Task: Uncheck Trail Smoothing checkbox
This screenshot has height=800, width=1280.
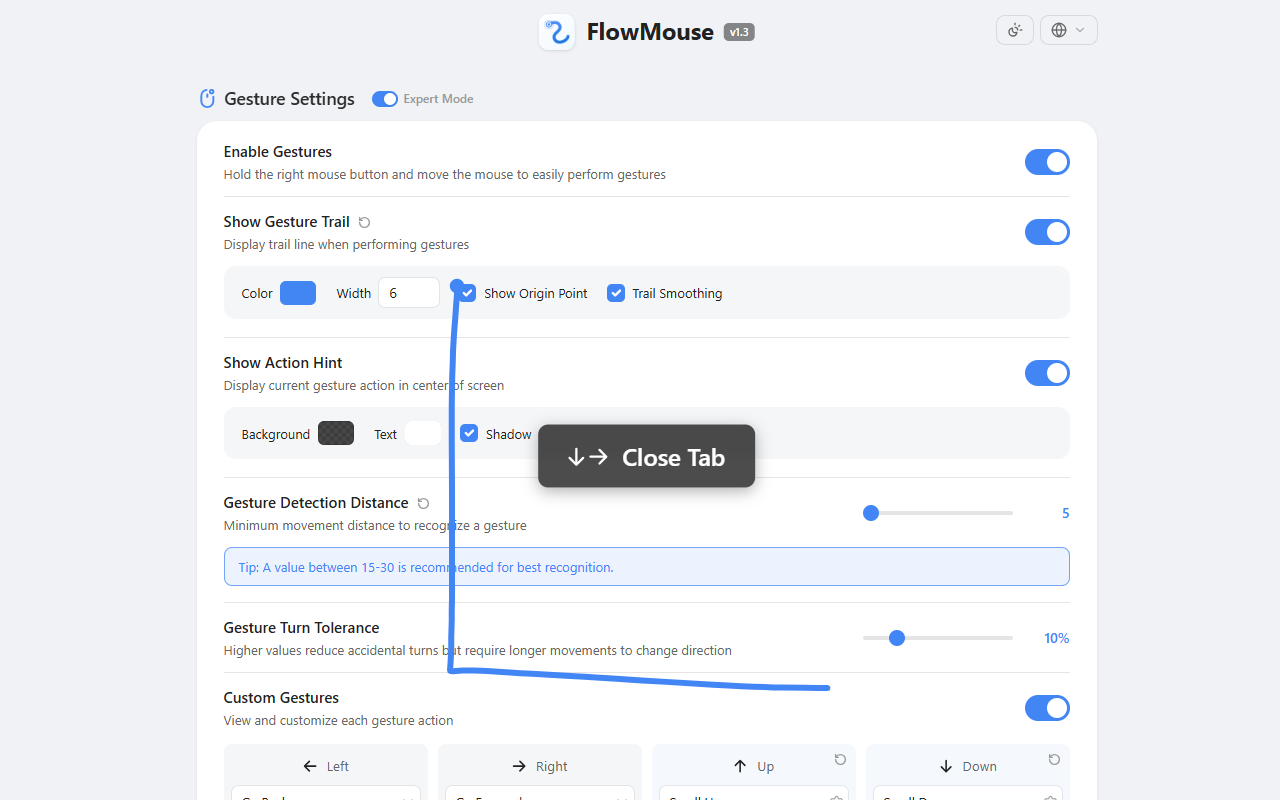Action: [616, 293]
